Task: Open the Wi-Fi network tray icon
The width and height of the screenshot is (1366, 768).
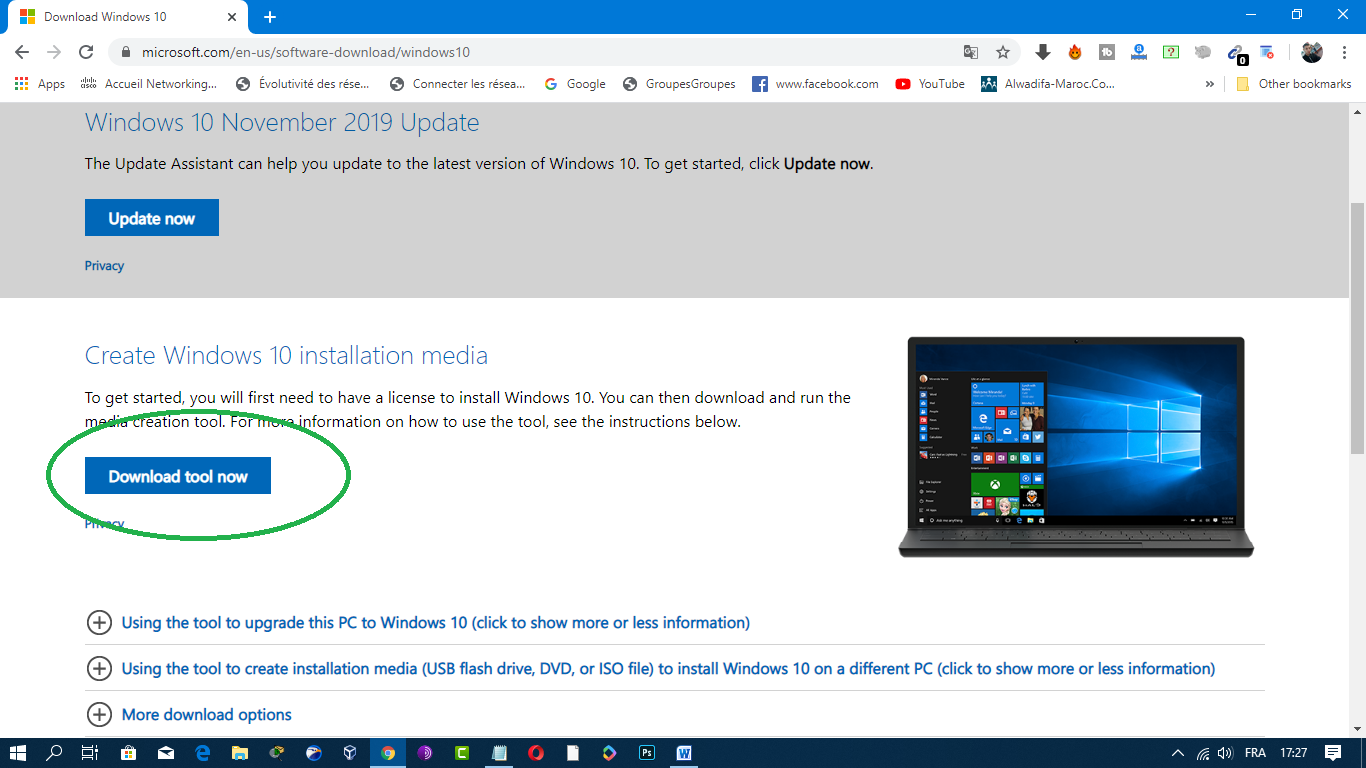Action: tap(1203, 753)
